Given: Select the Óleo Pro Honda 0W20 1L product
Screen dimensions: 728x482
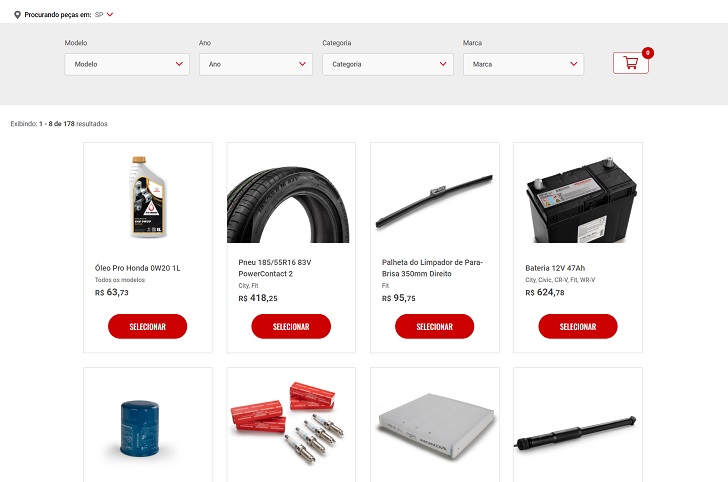Looking at the screenshot, I should pos(148,326).
